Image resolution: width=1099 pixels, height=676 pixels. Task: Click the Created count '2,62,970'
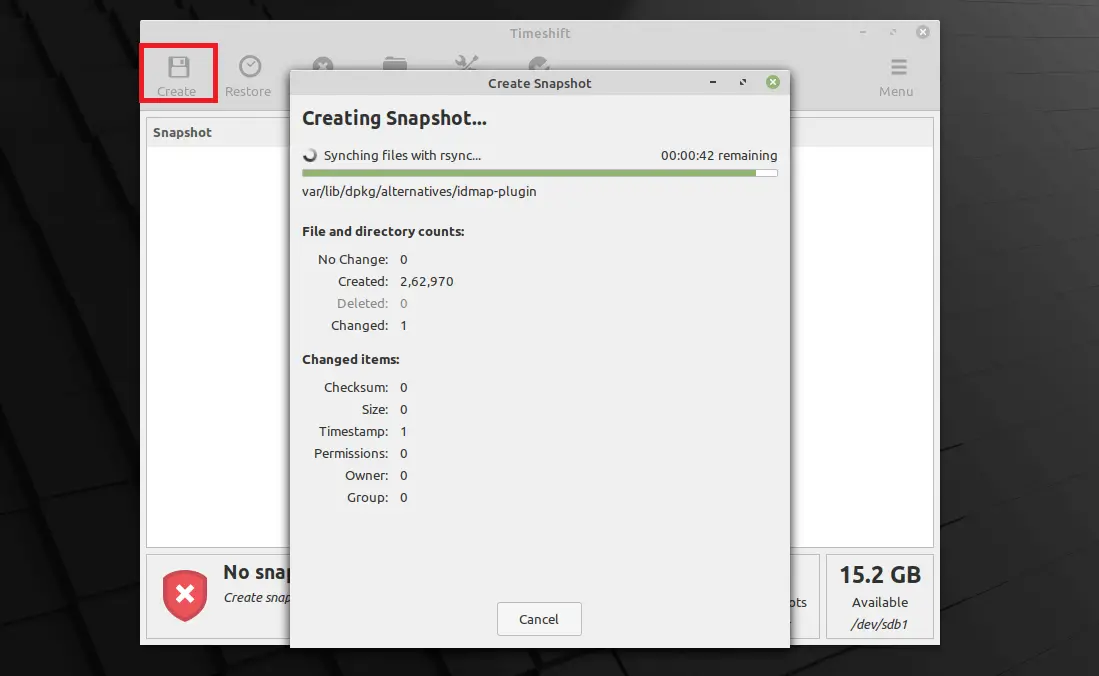point(427,281)
